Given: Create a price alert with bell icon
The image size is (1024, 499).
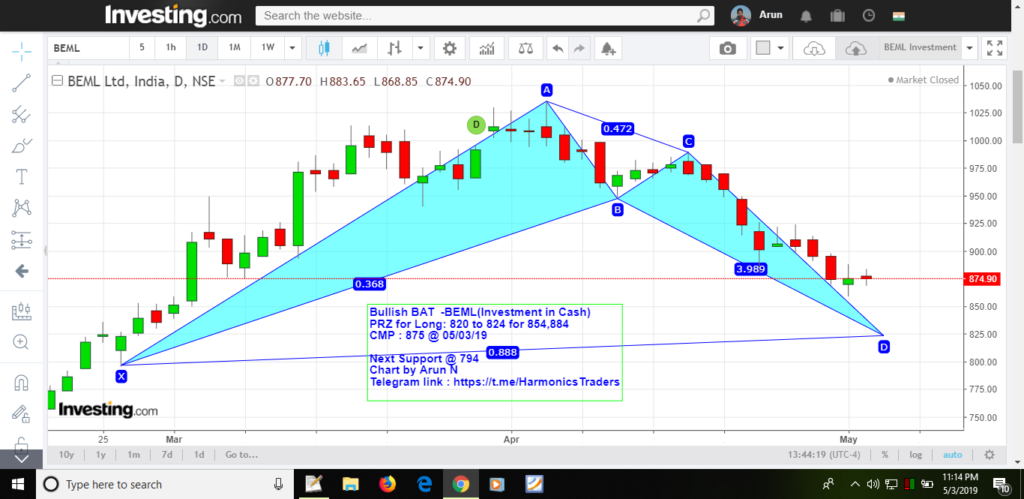Looking at the screenshot, I should click(608, 48).
